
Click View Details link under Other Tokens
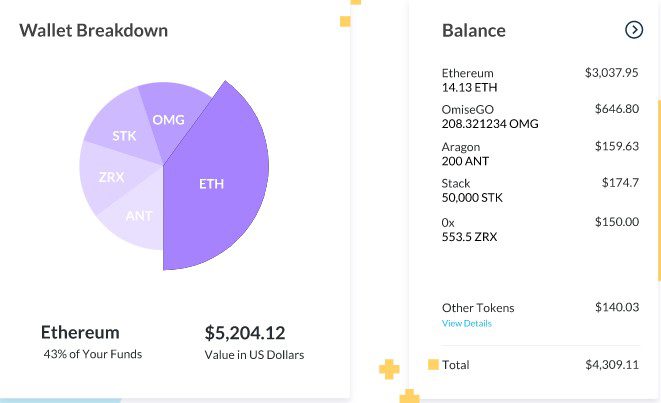[466, 324]
